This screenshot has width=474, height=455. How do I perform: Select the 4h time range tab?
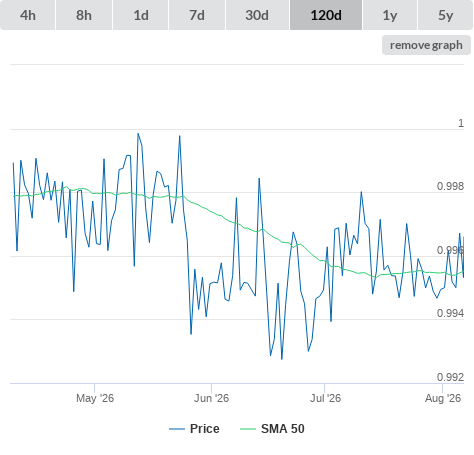point(27,15)
